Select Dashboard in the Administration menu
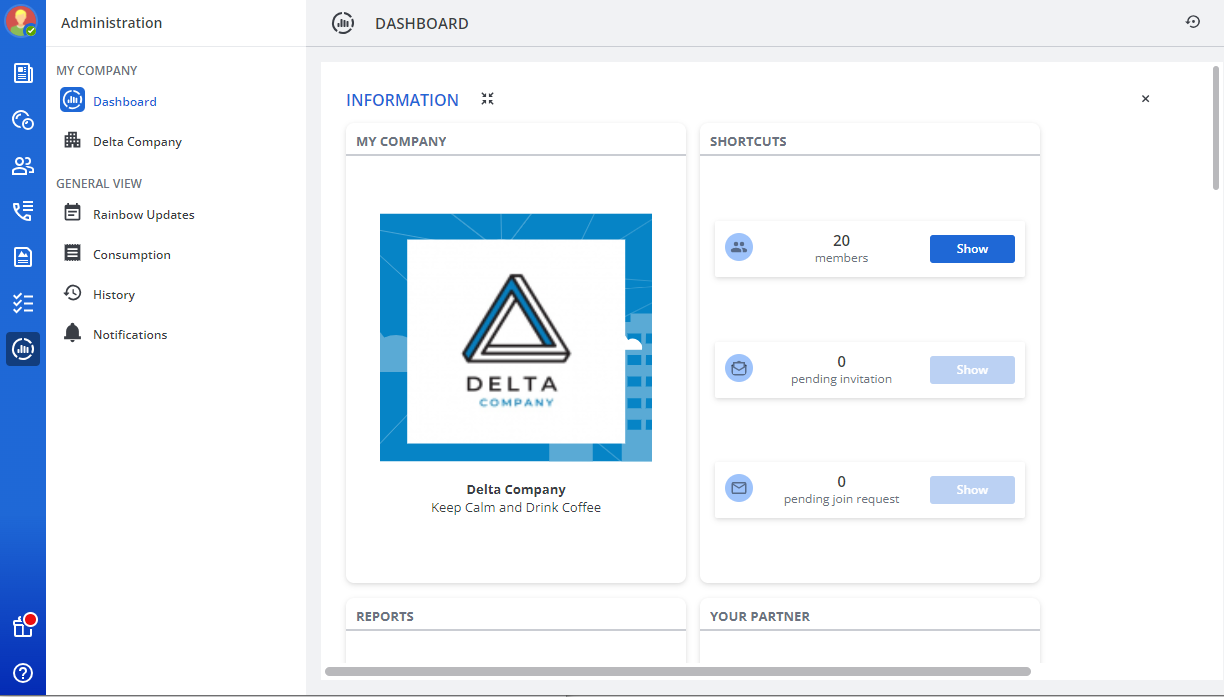This screenshot has width=1224, height=697. (x=124, y=101)
